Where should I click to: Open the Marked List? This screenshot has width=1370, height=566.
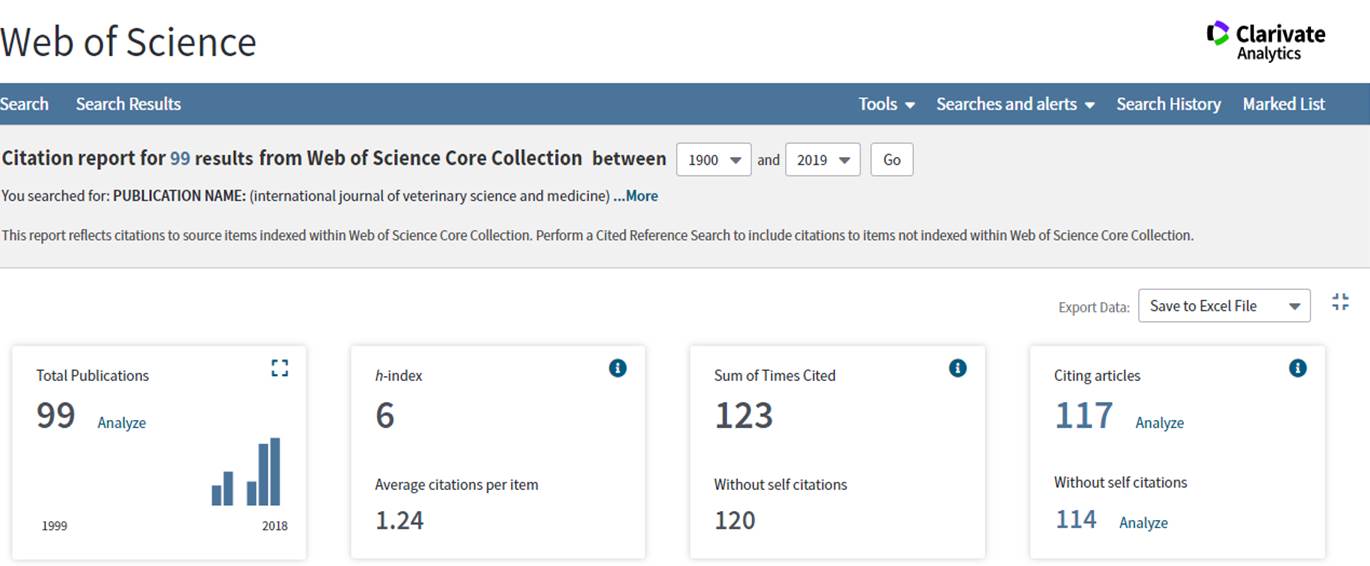tap(1284, 104)
